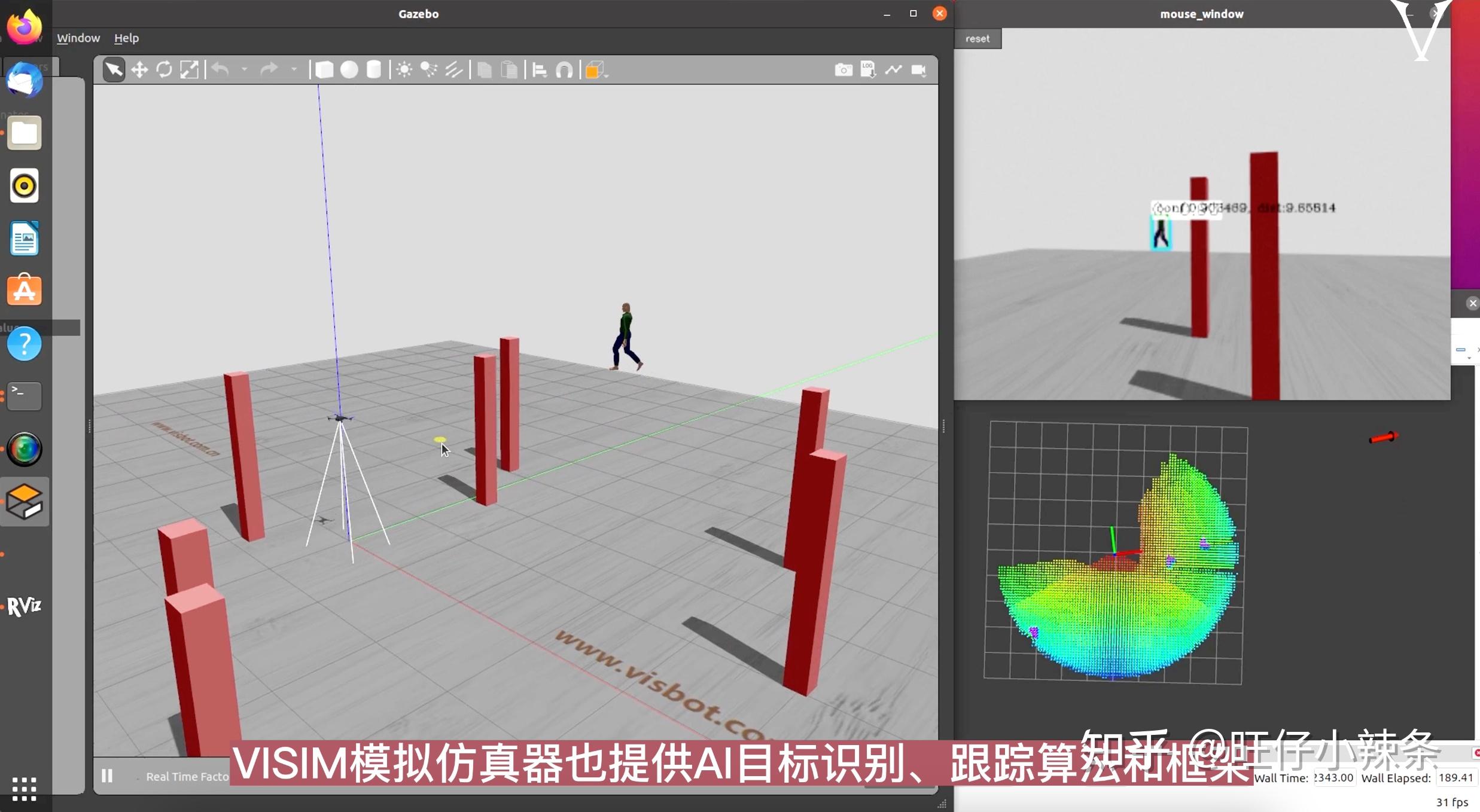Take a screenshot with camera icon

pyautogui.click(x=843, y=70)
